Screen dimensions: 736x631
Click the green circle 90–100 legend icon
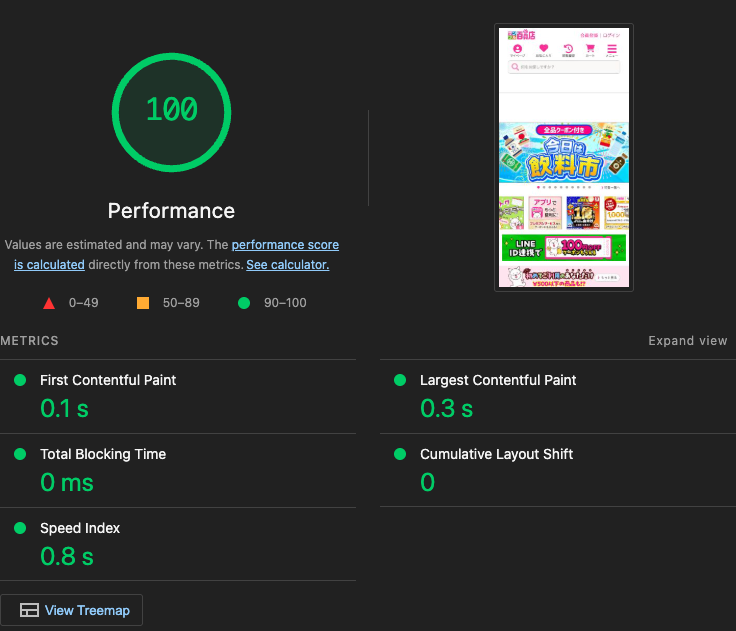coord(244,303)
